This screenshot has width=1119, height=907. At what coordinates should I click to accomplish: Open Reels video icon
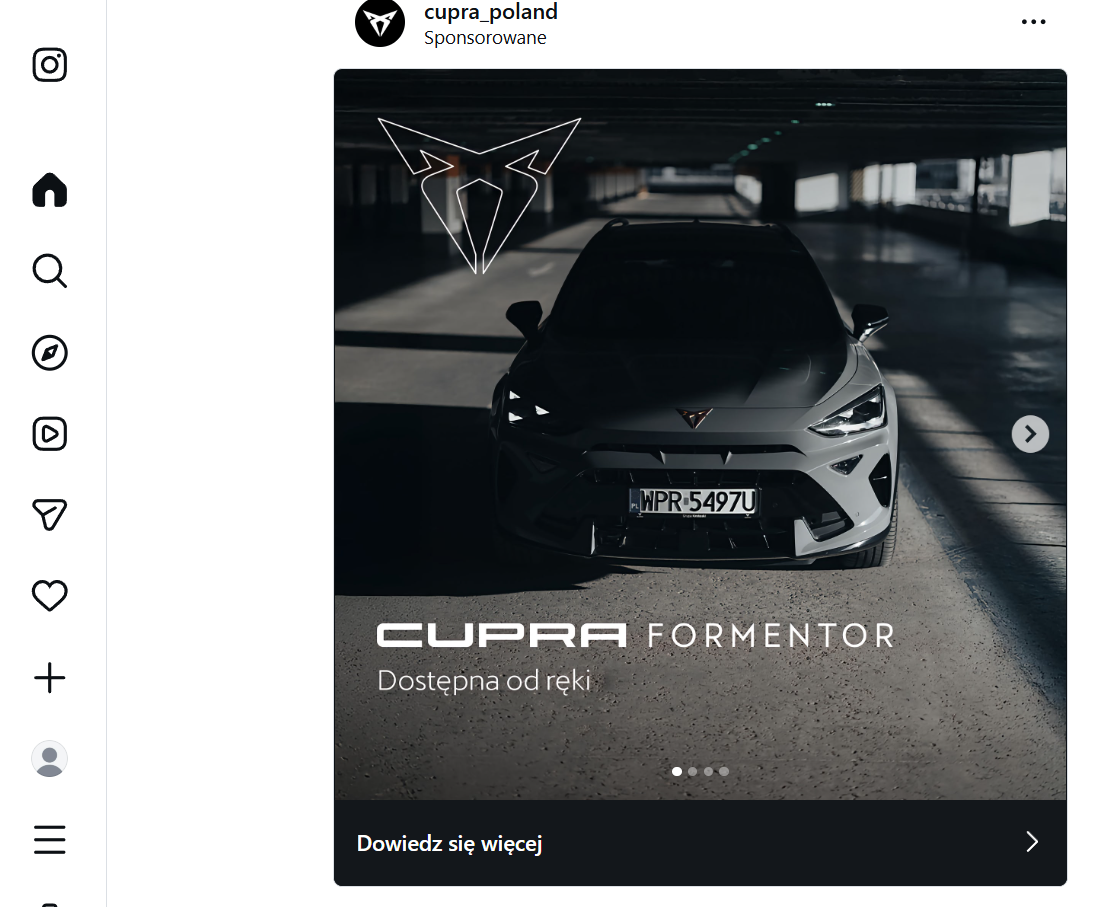click(49, 434)
